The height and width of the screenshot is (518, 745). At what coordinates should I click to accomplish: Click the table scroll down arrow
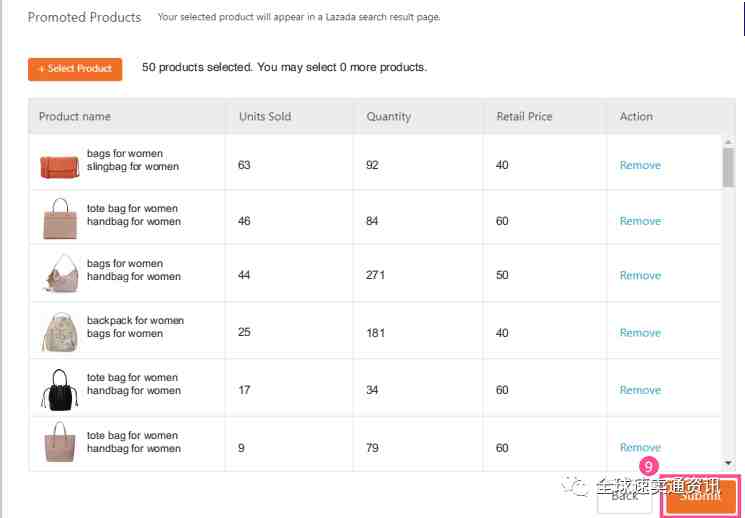pos(728,462)
